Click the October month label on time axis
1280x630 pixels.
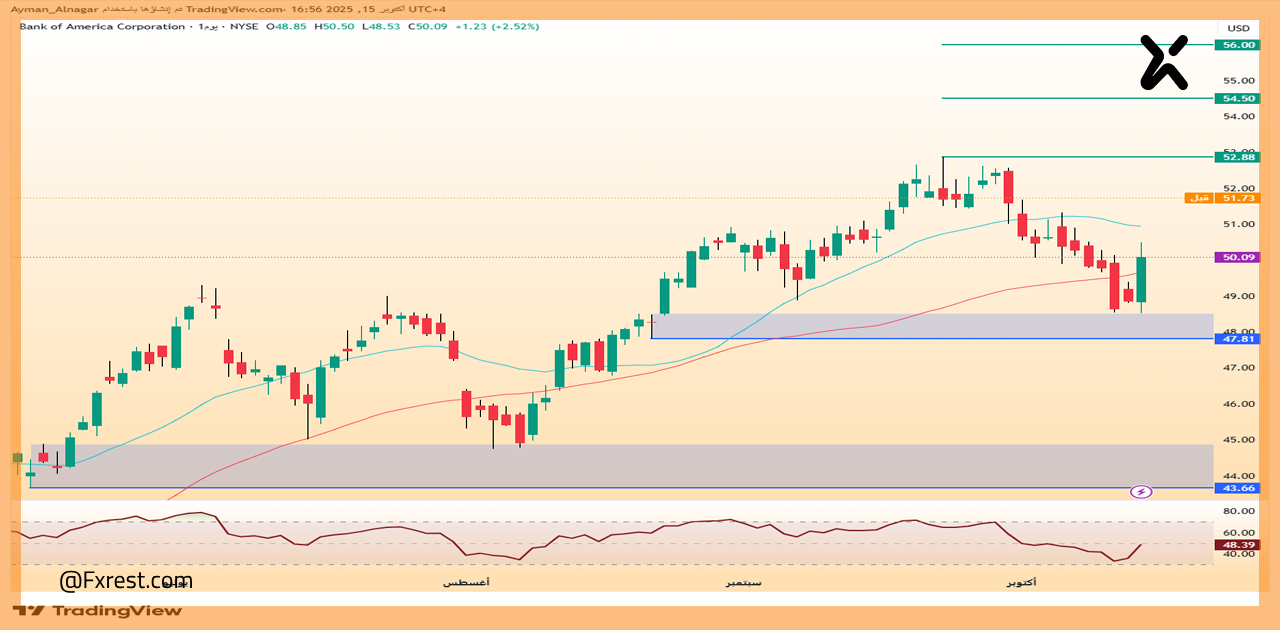1021,582
